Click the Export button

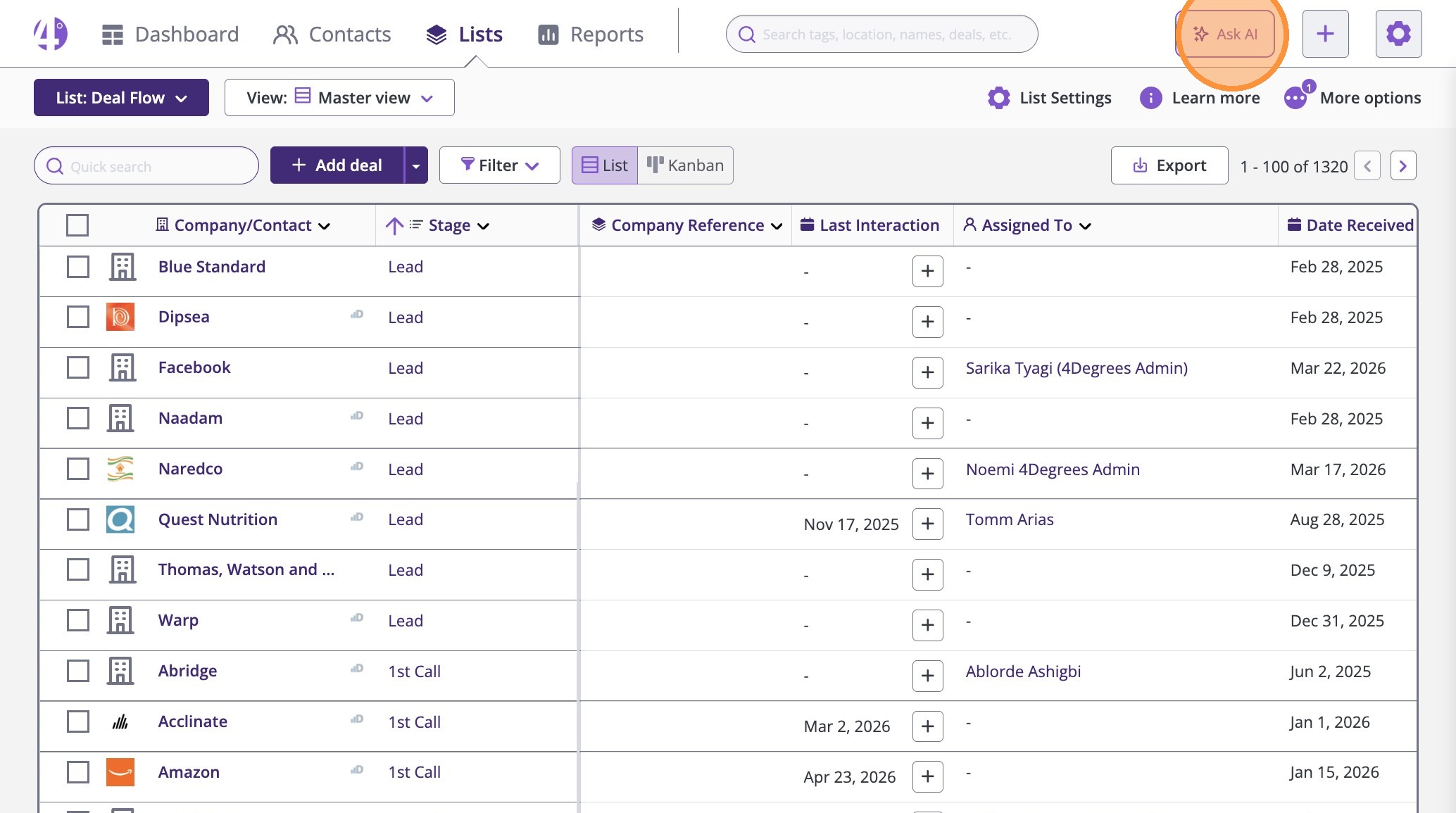click(1169, 165)
